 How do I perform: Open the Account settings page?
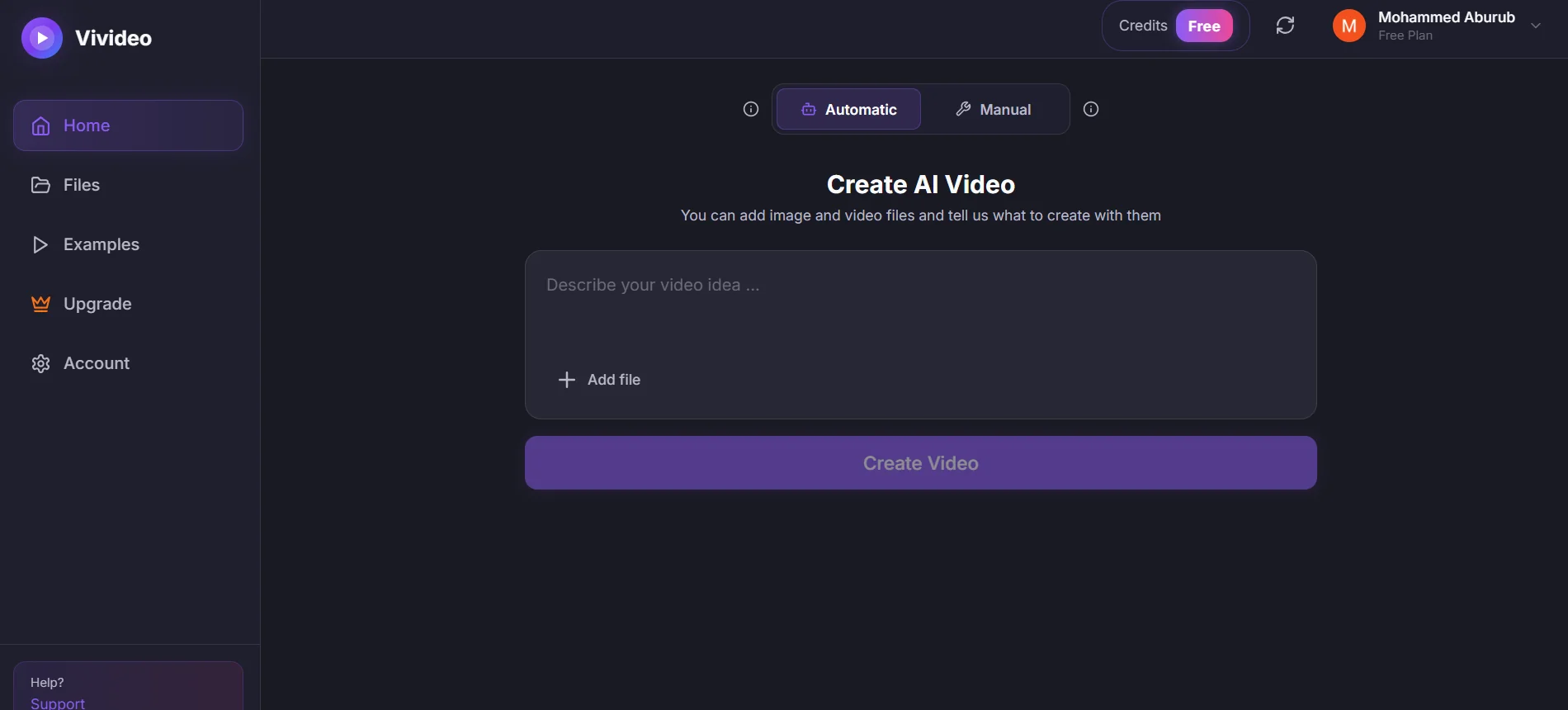128,363
